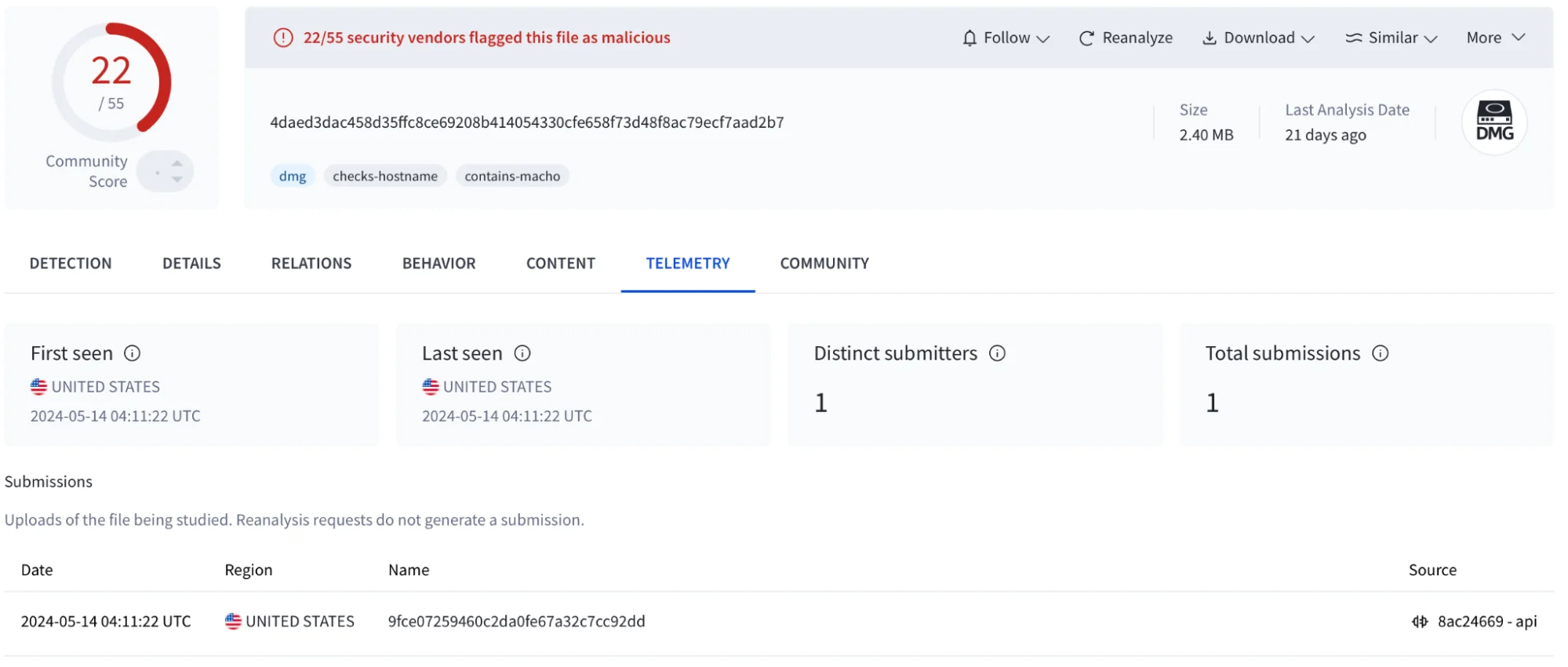Click the Community Score label
Screen dimensions: 1568x667
tap(86, 171)
